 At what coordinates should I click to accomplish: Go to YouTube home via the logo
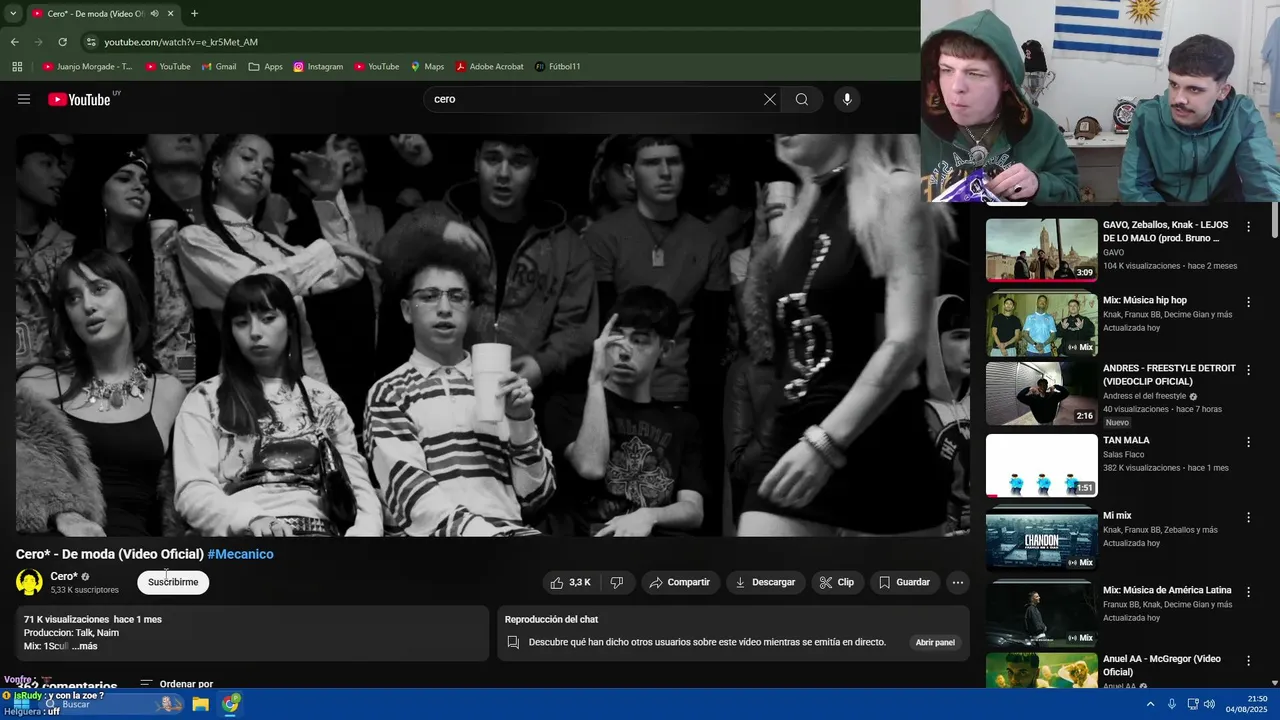(x=79, y=99)
